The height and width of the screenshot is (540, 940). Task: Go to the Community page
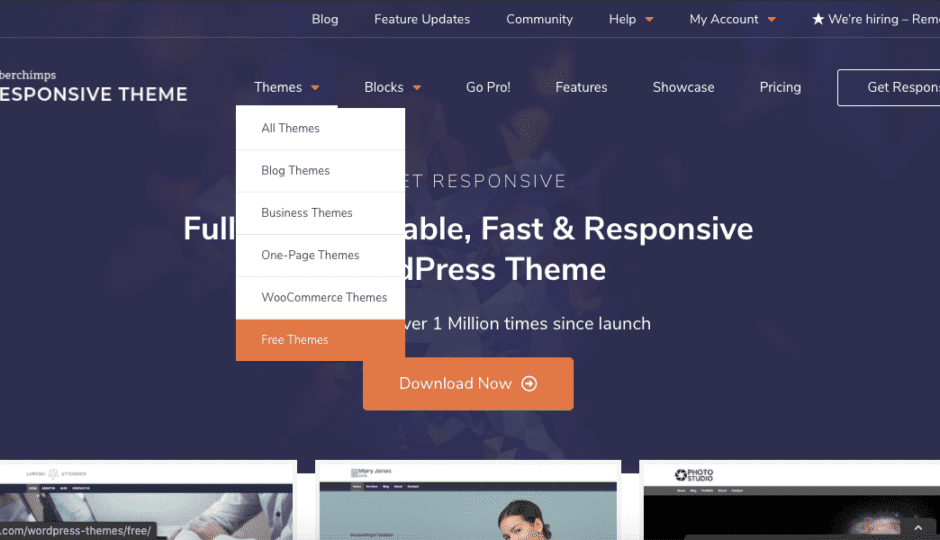[x=540, y=19]
